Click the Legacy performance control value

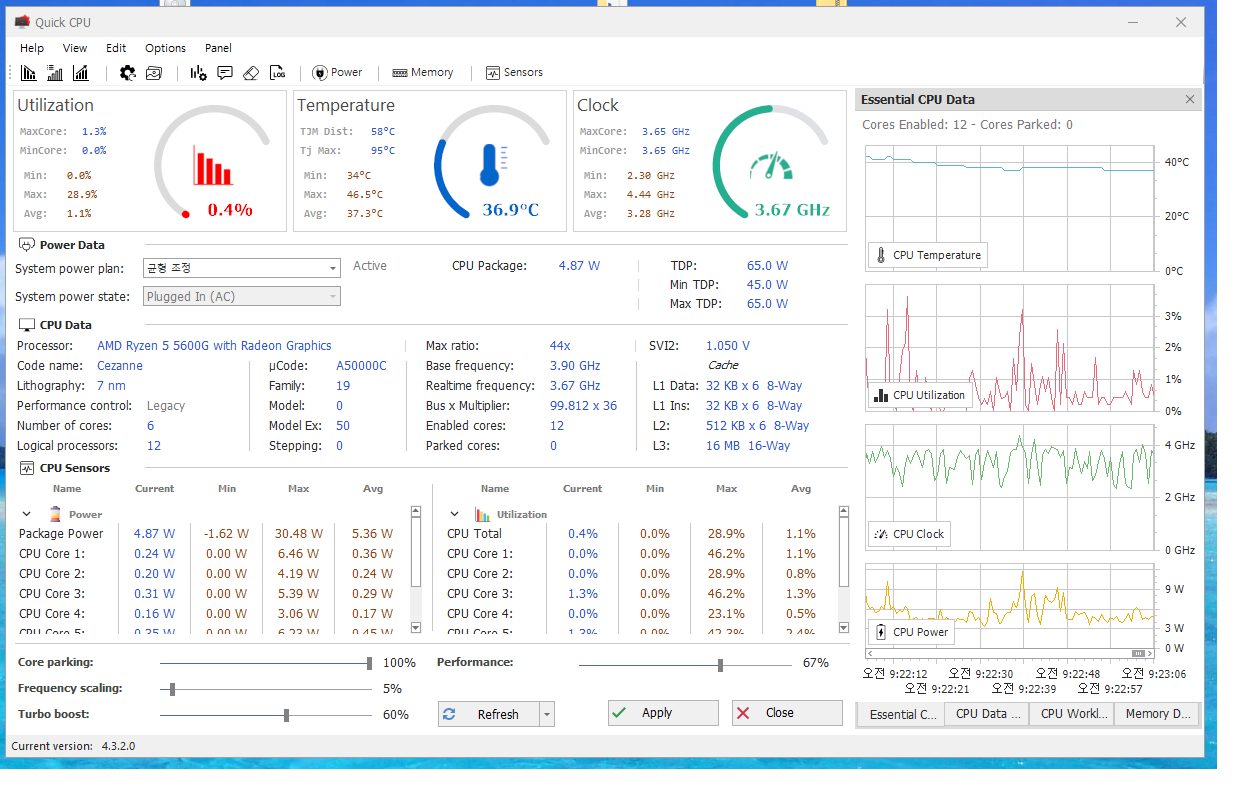pos(166,406)
